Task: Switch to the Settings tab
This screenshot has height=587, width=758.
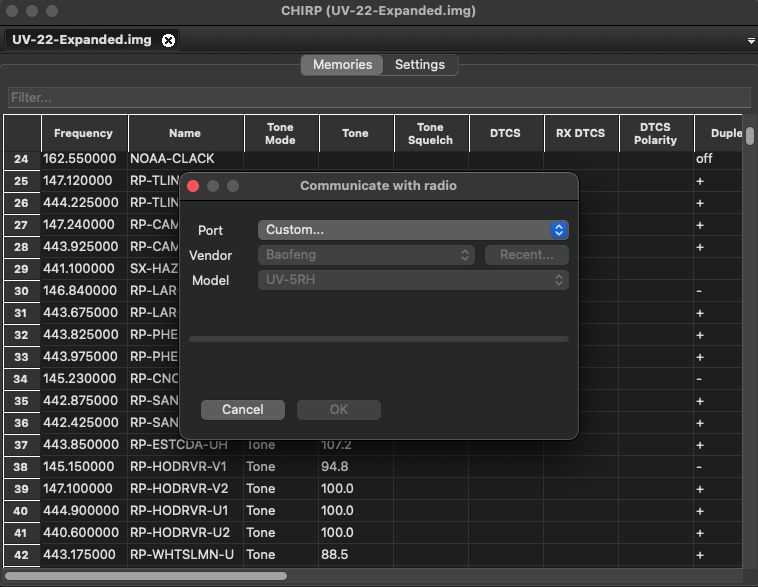Action: (x=419, y=64)
